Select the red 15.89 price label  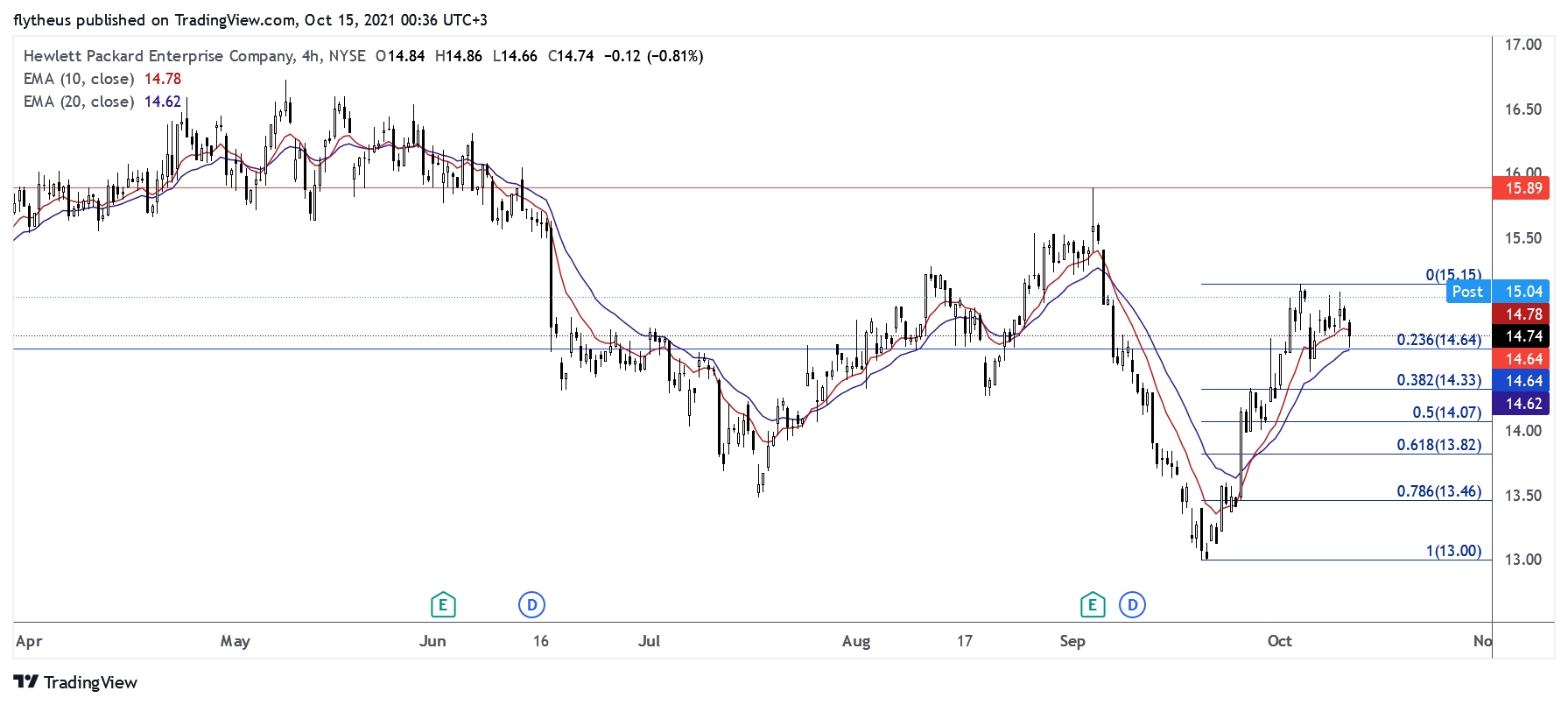1521,188
